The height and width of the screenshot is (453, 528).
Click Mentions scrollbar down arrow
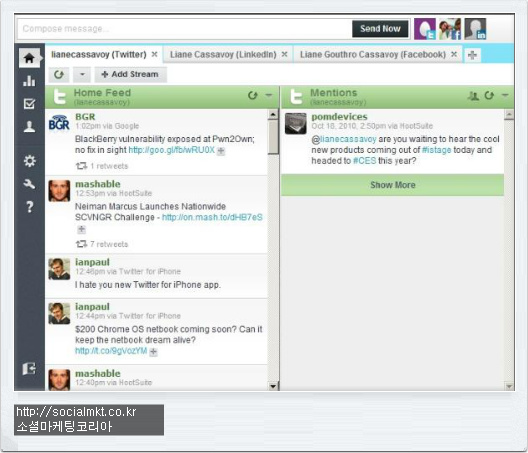click(509, 386)
